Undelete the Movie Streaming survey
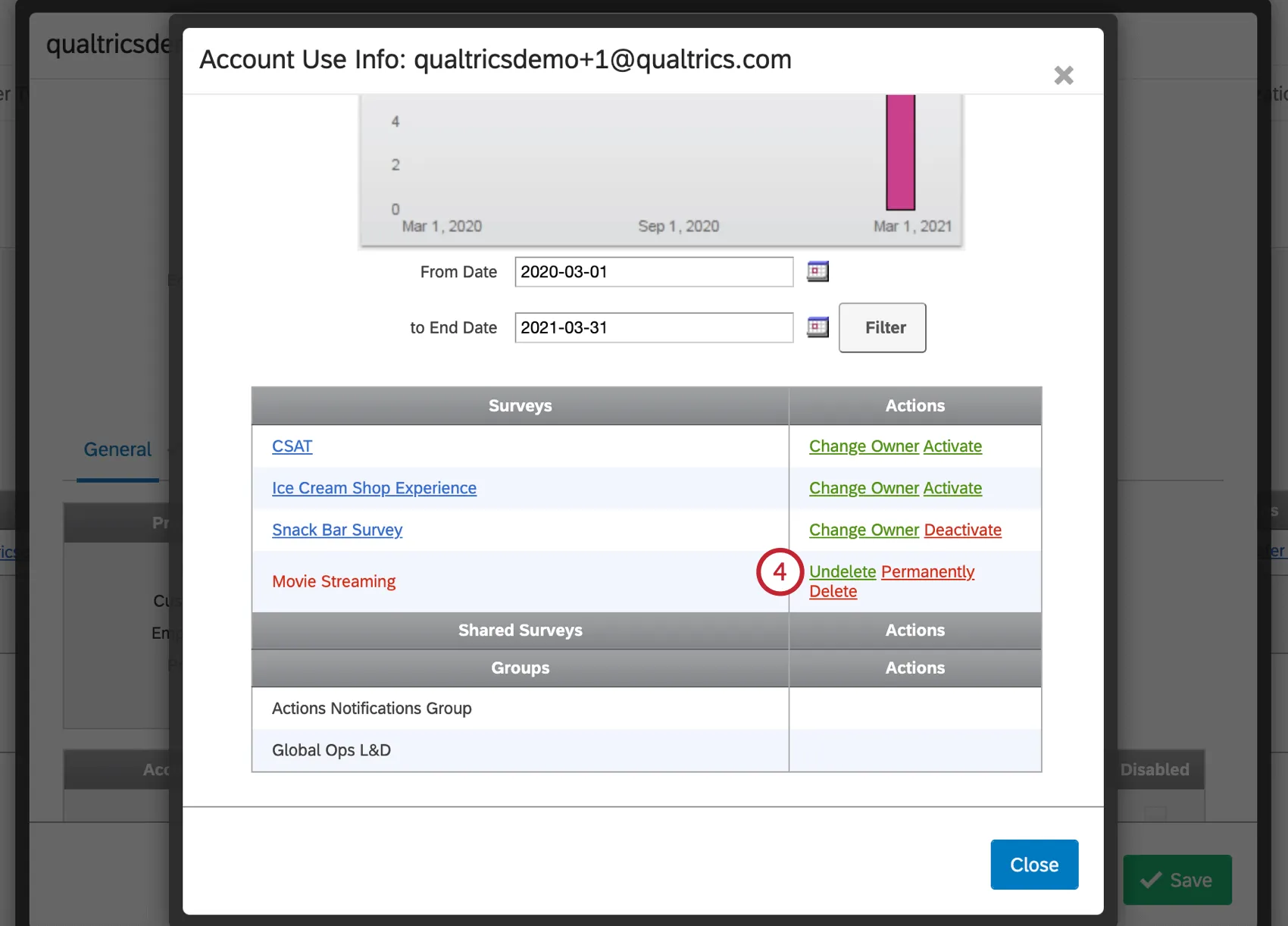This screenshot has height=926, width=1288. coord(843,571)
